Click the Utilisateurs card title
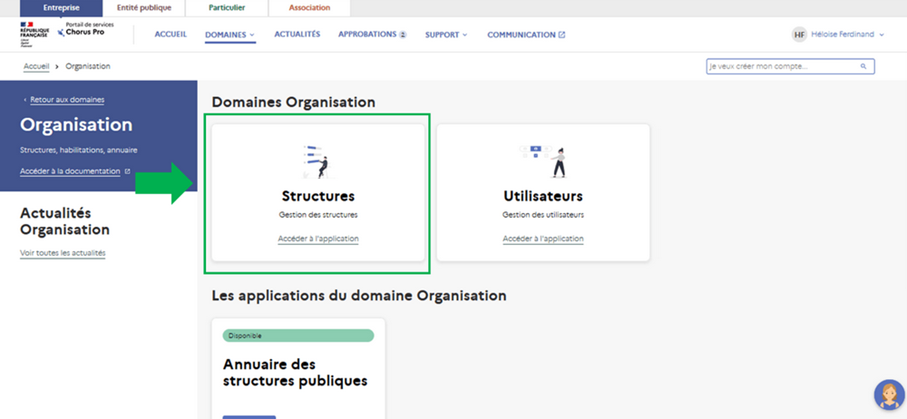This screenshot has width=907, height=419. pyautogui.click(x=543, y=196)
